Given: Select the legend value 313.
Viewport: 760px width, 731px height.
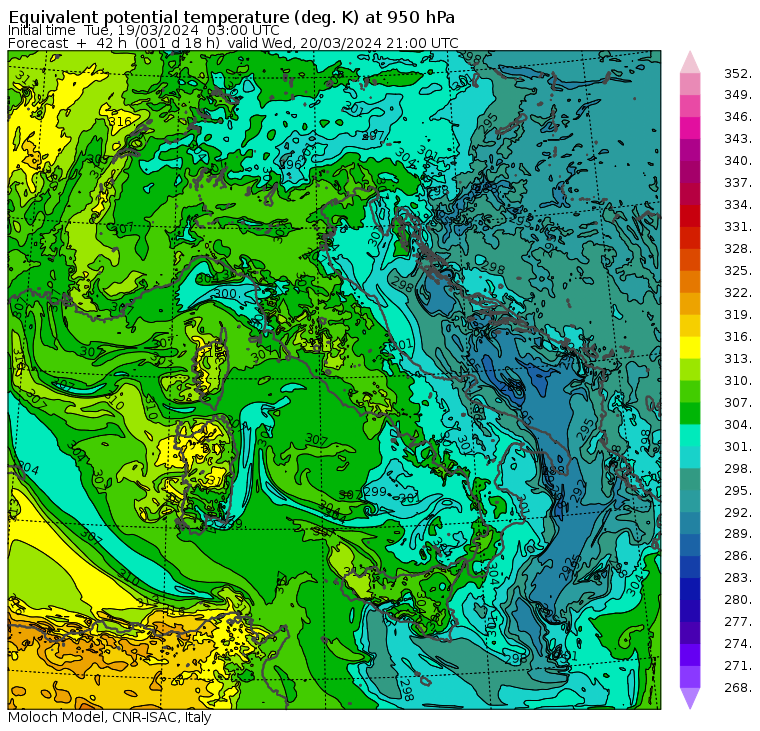Looking at the screenshot, I should point(738,359).
